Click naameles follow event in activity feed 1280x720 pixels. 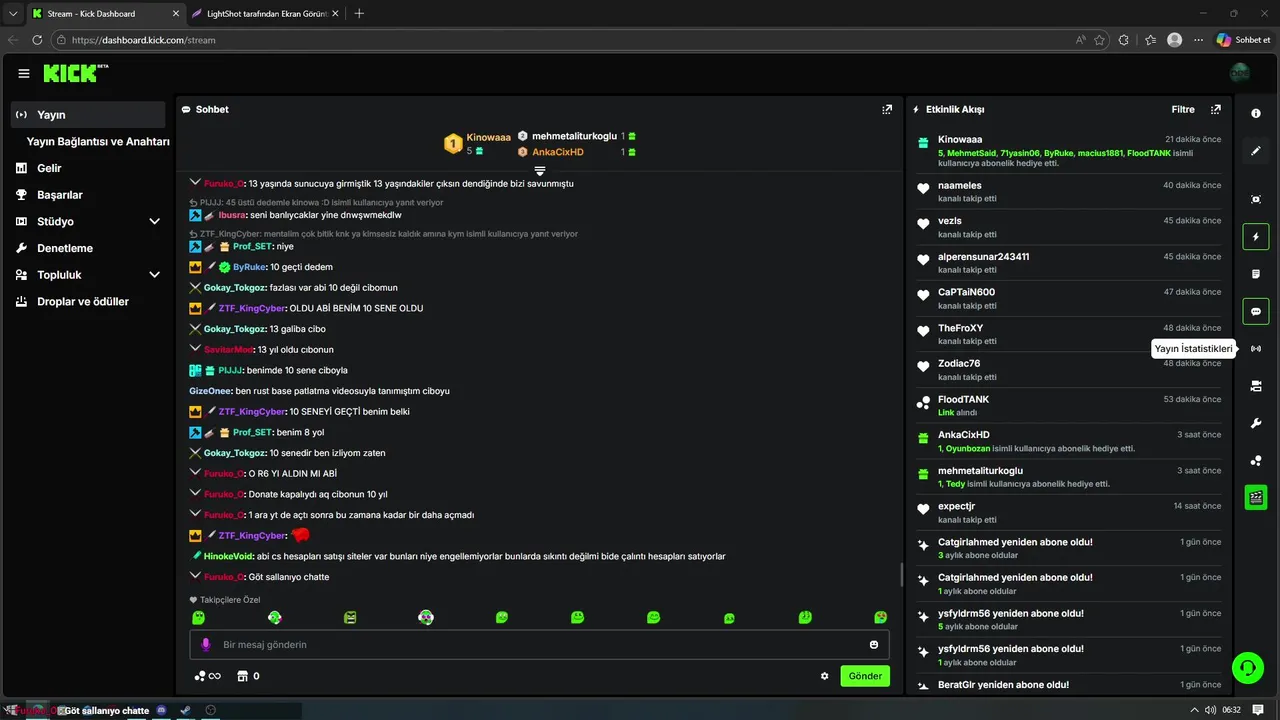[1069, 192]
